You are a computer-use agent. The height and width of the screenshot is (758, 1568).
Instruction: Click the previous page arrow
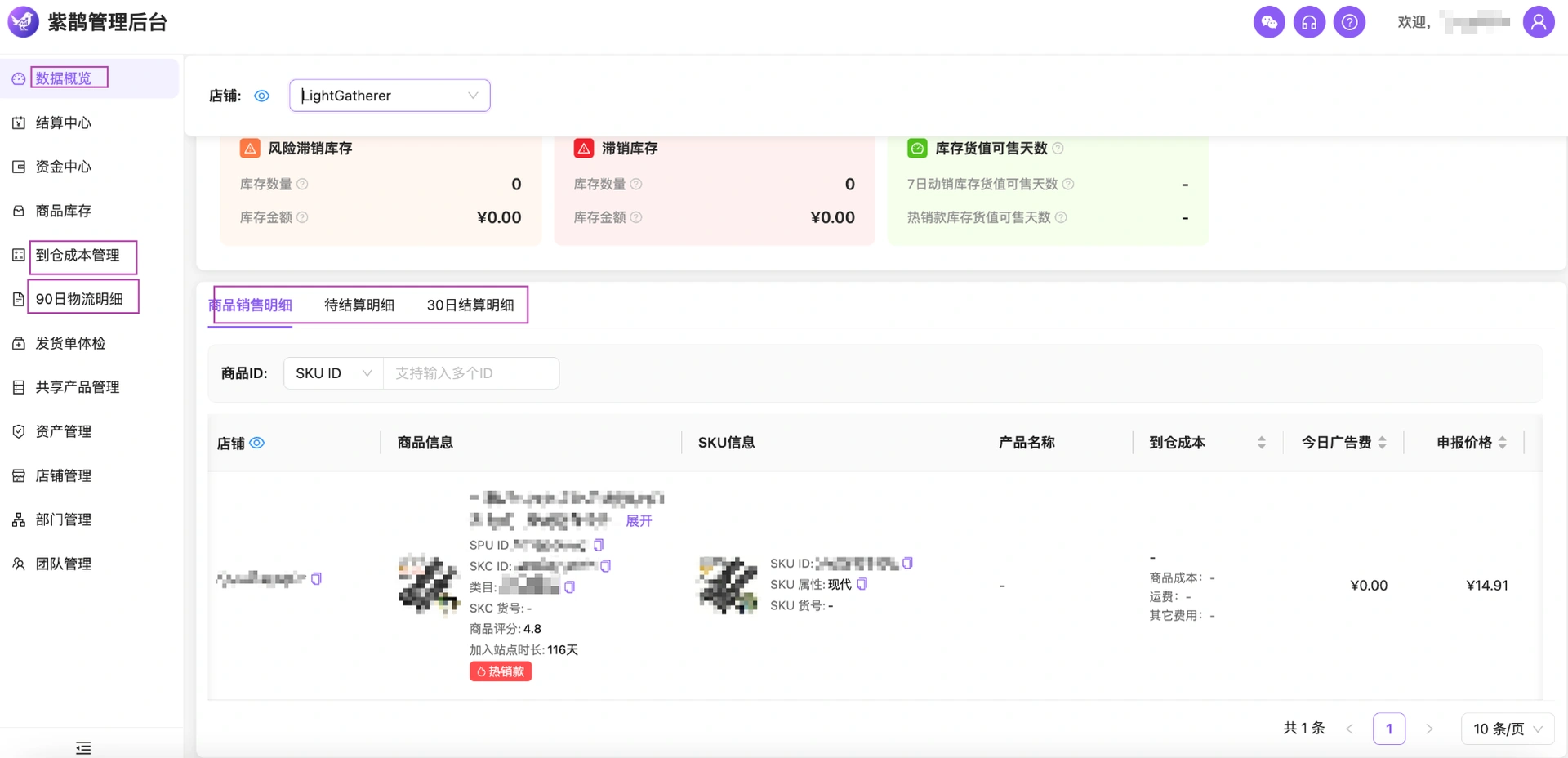click(x=1349, y=729)
